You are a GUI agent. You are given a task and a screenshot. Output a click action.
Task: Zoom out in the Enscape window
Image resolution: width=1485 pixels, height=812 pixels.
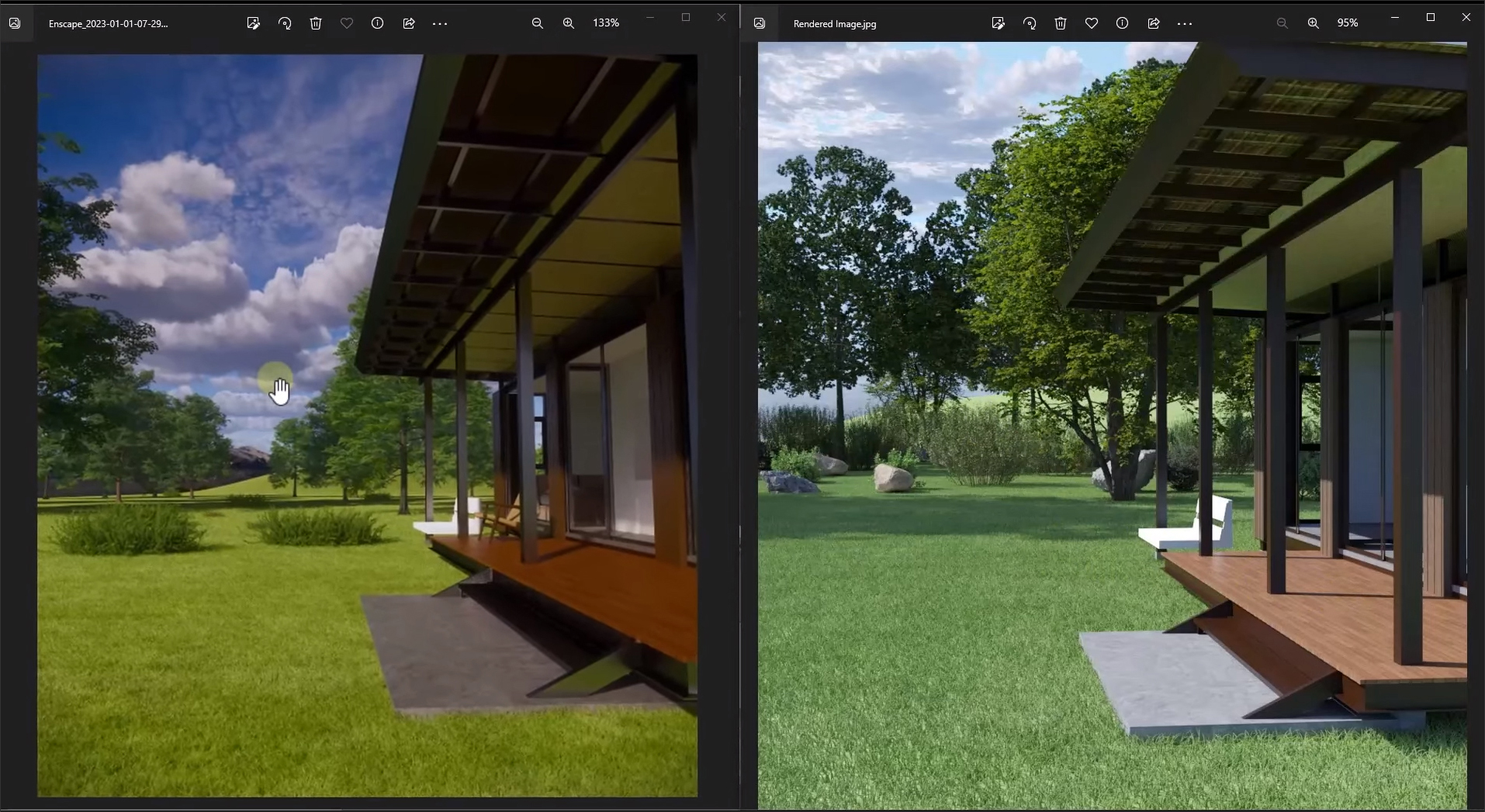pyautogui.click(x=537, y=23)
